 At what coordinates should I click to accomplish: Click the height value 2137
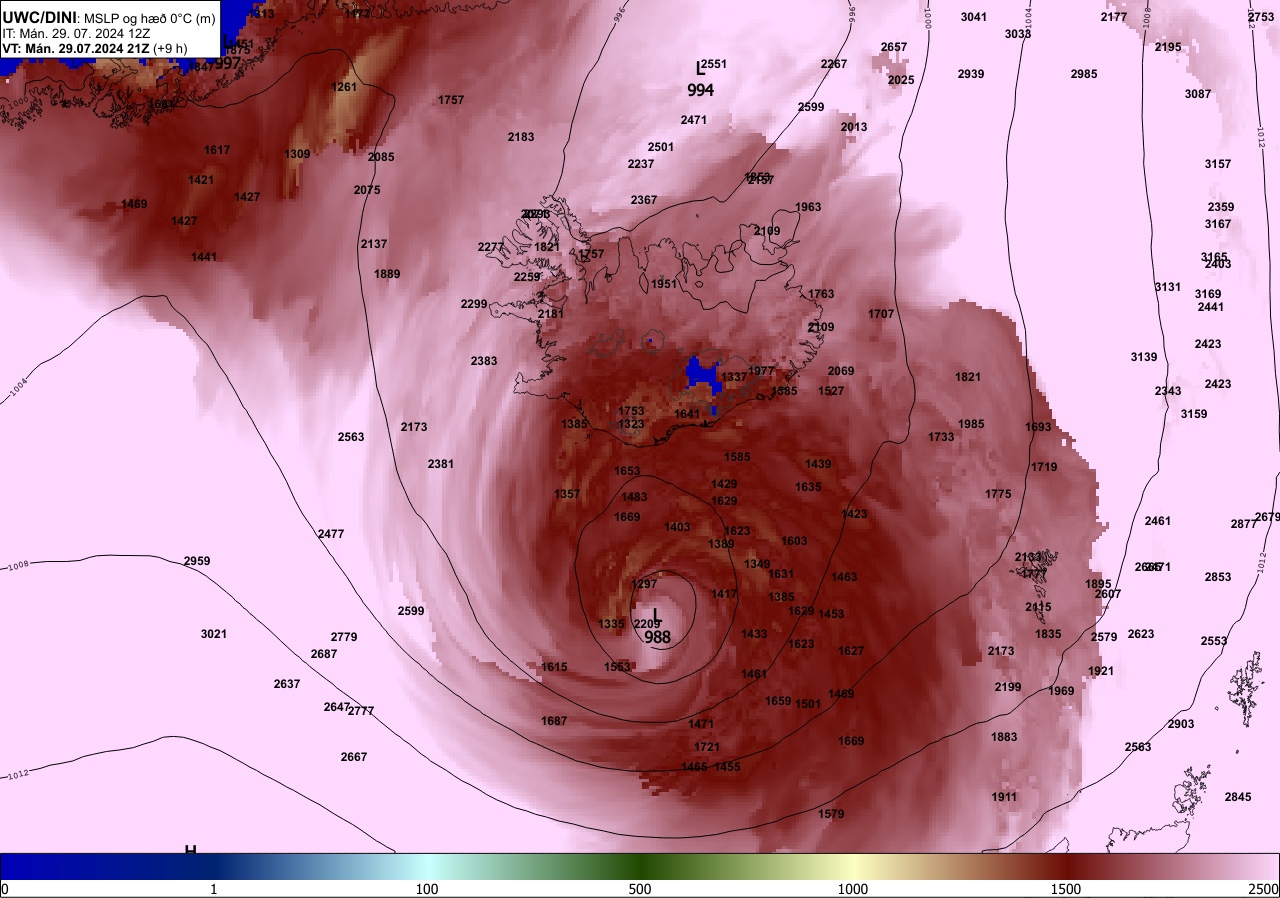(374, 244)
